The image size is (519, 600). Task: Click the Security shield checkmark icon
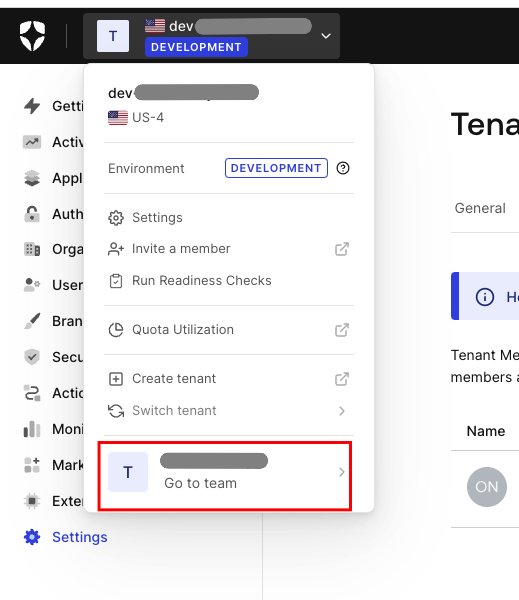point(32,357)
